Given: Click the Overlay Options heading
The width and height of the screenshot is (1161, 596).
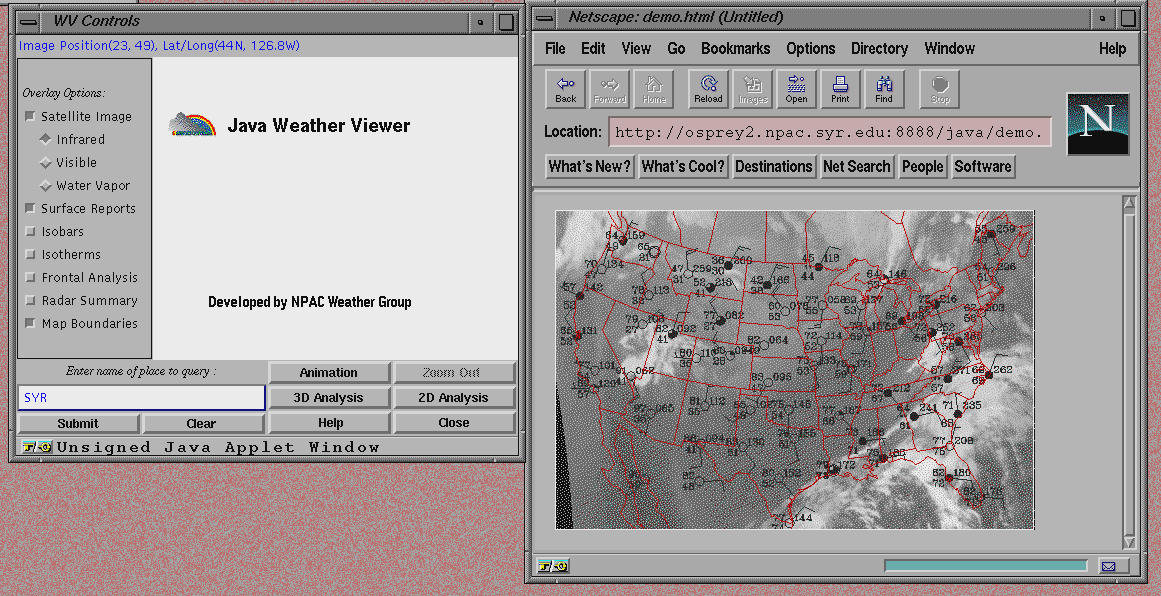Looking at the screenshot, I should click(x=64, y=93).
